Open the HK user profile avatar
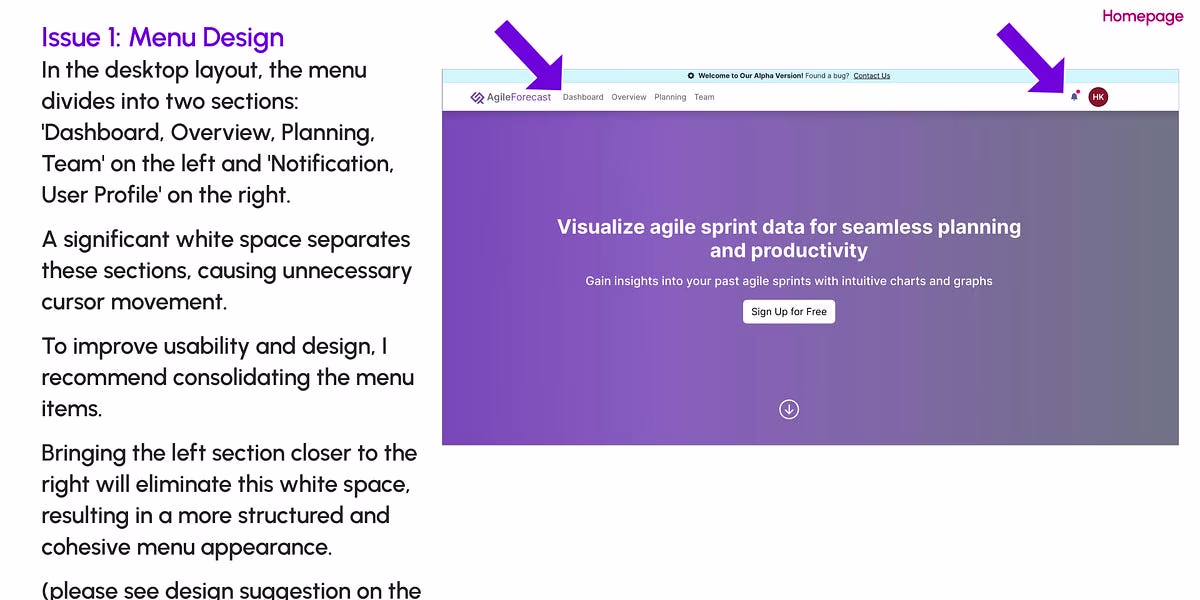The image size is (1200, 600). point(1098,97)
